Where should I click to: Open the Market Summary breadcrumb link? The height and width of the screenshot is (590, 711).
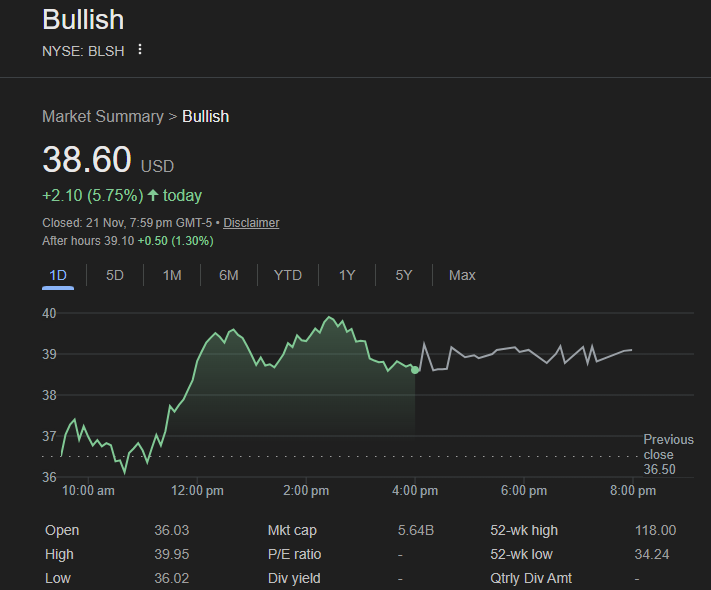click(102, 117)
